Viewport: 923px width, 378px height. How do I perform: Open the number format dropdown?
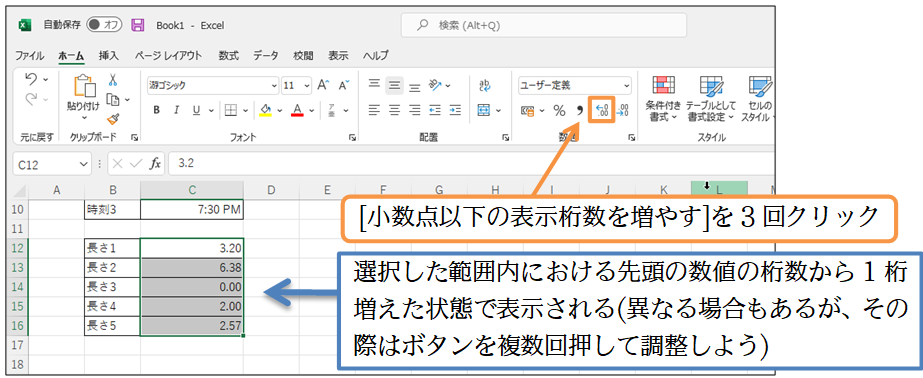626,85
